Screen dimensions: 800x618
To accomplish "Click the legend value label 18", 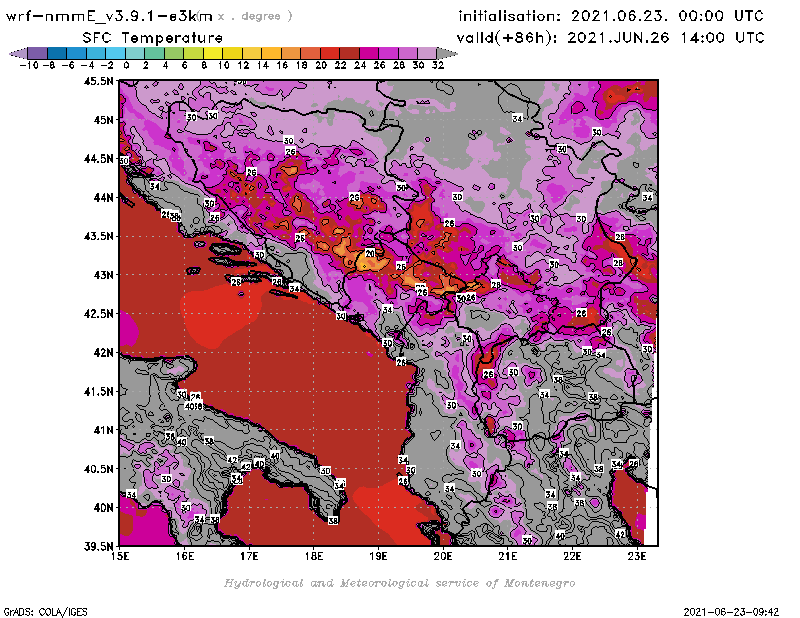I will pyautogui.click(x=302, y=65).
